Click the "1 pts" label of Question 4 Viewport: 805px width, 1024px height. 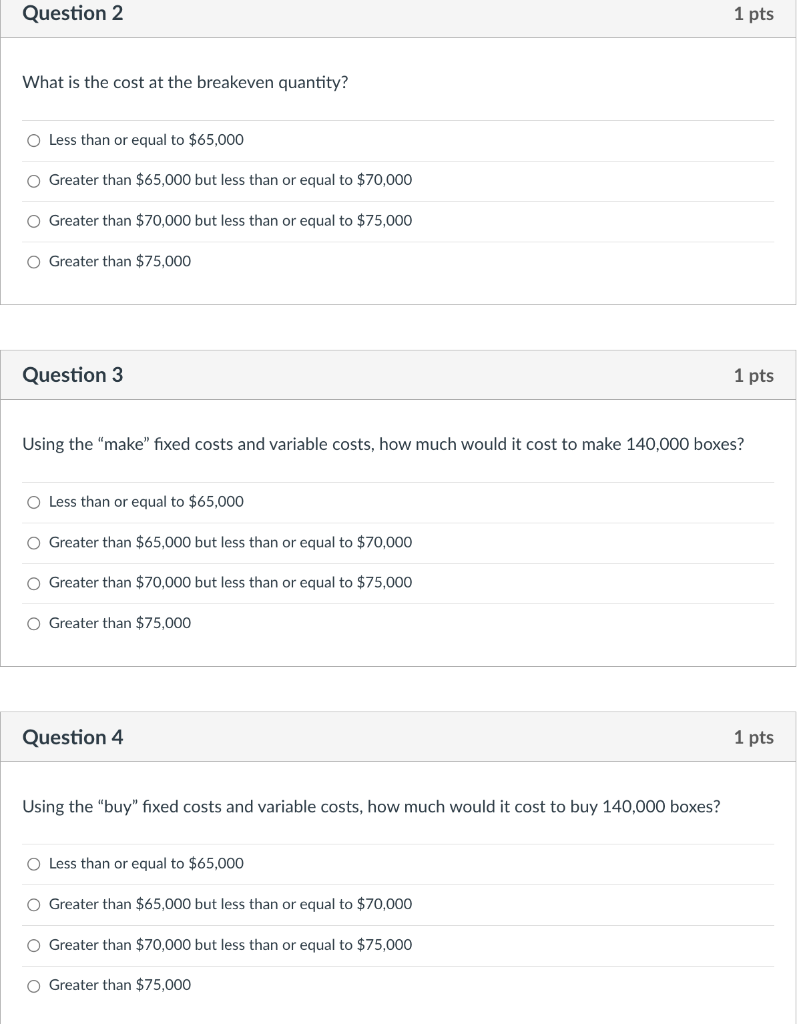[x=753, y=737]
